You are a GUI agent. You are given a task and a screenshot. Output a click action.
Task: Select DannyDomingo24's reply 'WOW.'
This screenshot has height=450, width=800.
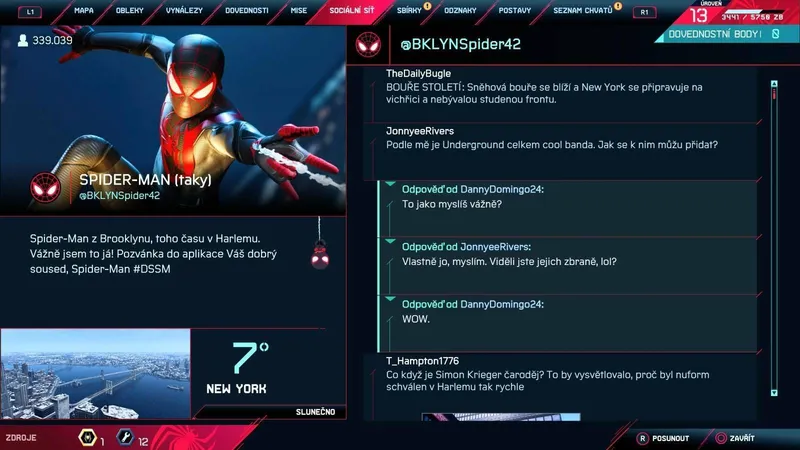[567, 324]
